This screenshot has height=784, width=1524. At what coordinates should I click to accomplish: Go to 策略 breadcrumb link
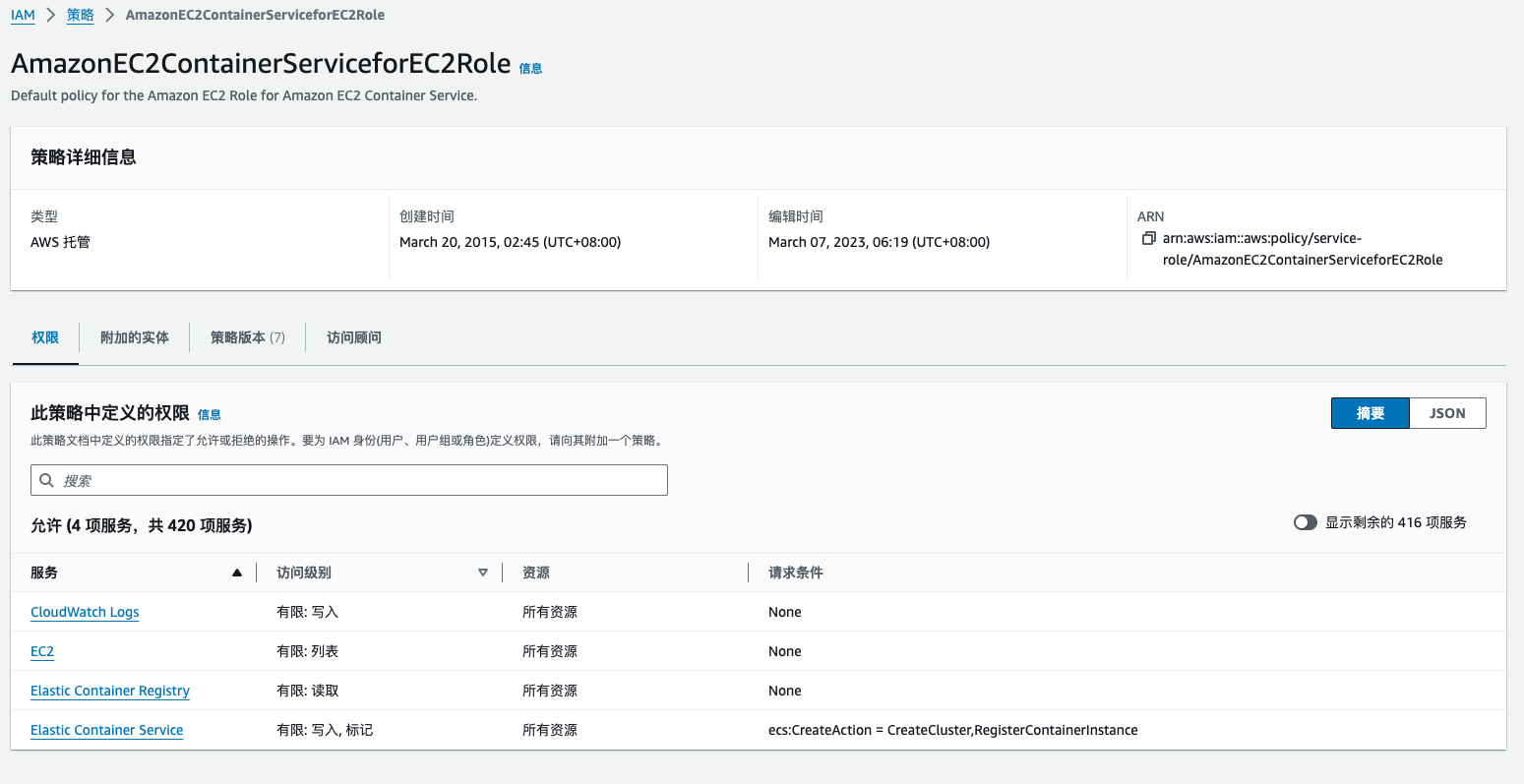coord(81,15)
